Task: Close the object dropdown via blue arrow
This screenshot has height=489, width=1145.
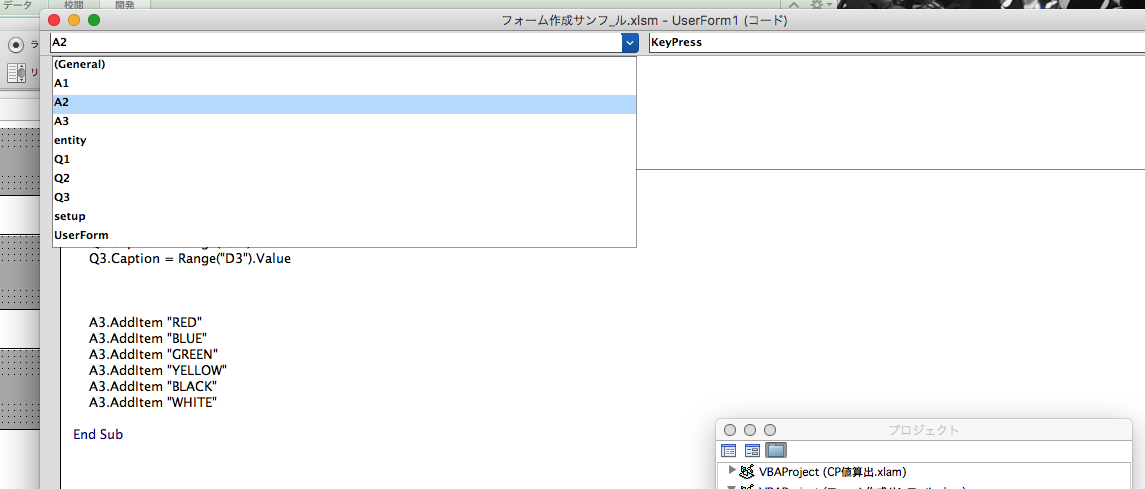Action: [629, 43]
